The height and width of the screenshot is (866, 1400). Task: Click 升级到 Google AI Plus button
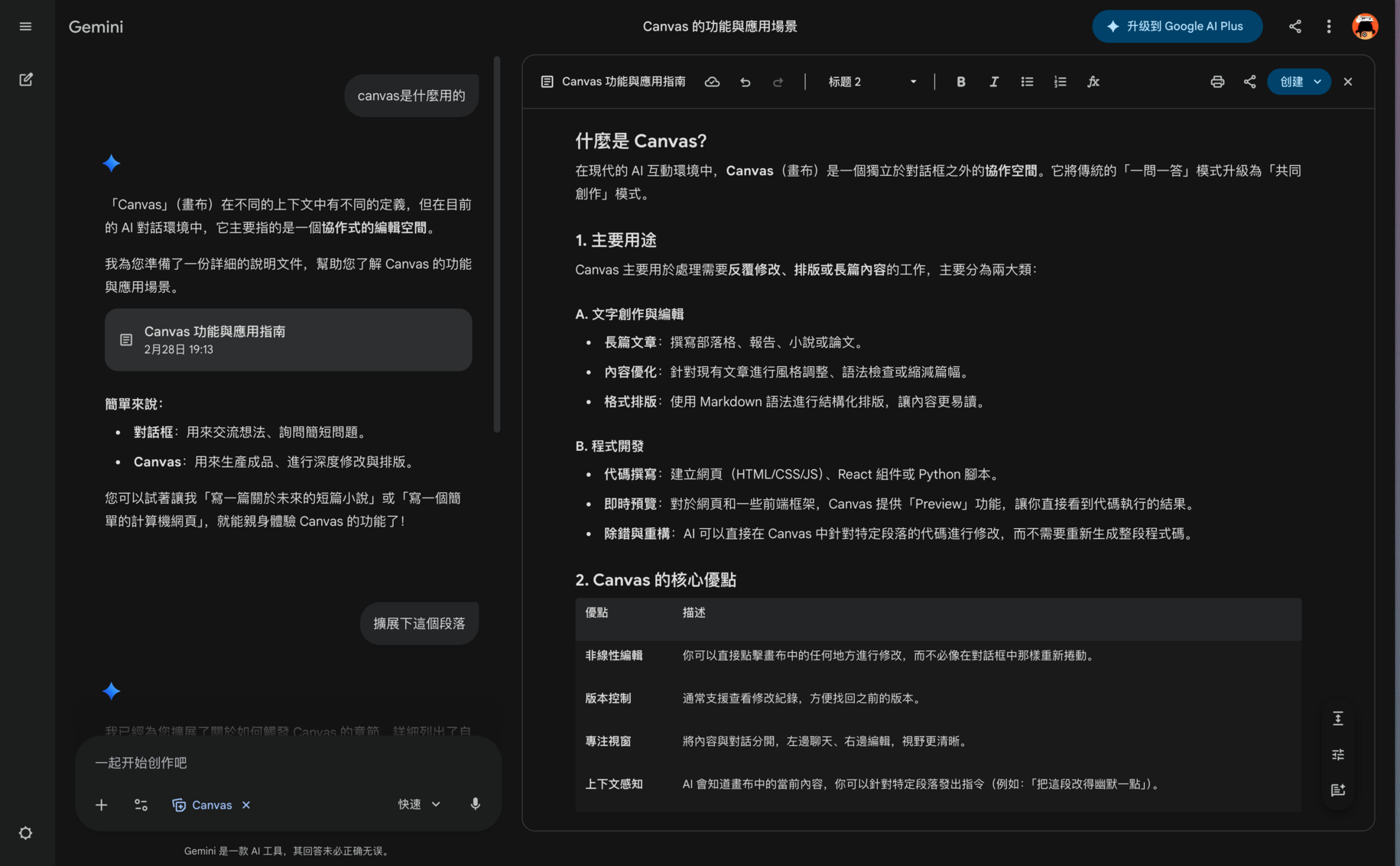tap(1176, 27)
